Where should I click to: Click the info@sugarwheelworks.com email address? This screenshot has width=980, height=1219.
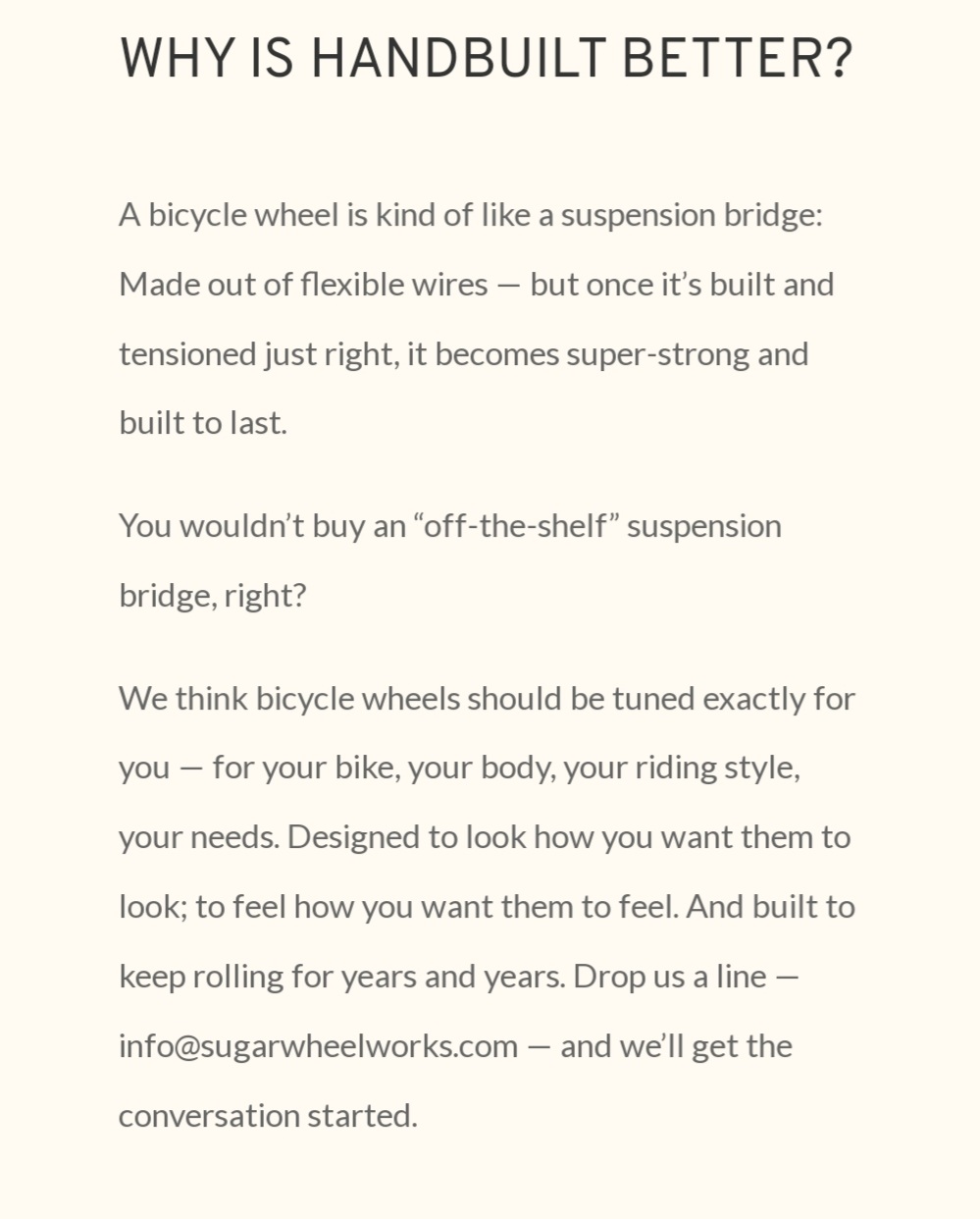pyautogui.click(x=318, y=1046)
